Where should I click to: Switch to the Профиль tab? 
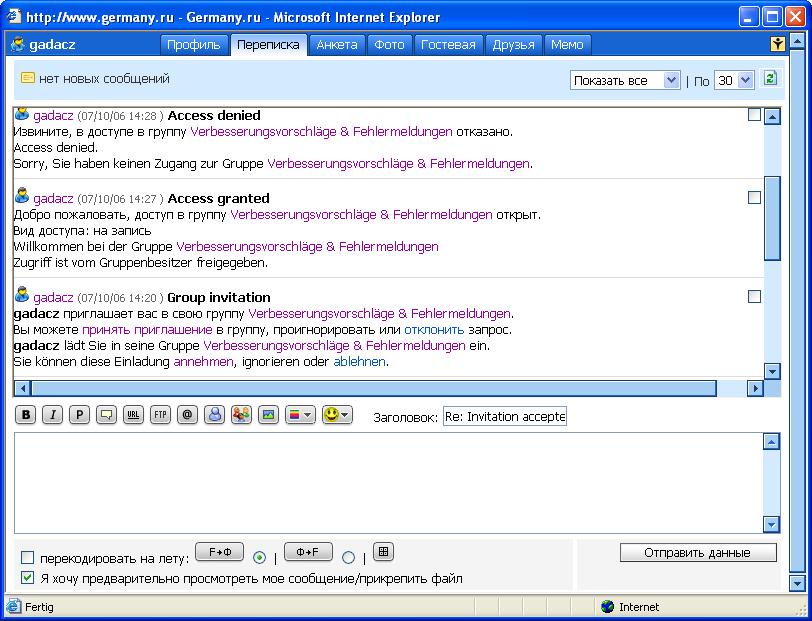[194, 45]
